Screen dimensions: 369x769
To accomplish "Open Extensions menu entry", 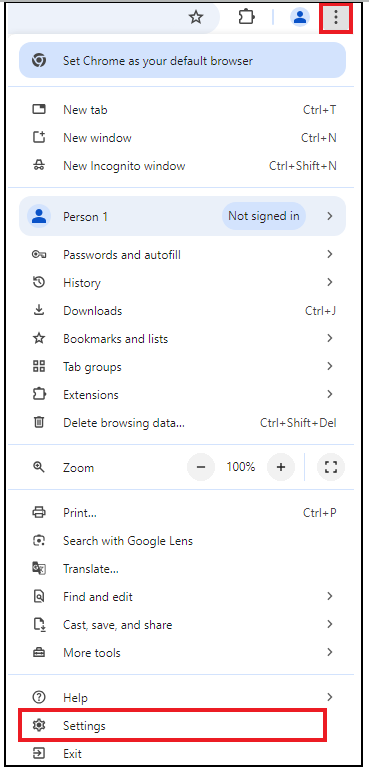I will click(183, 395).
